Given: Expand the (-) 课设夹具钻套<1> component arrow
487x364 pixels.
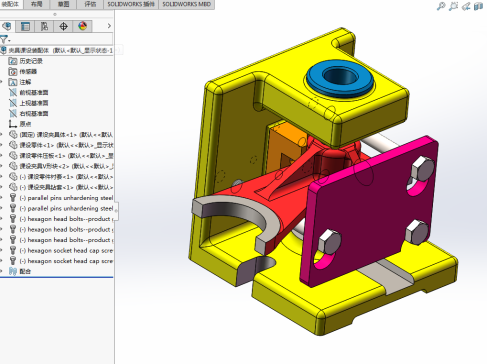Looking at the screenshot, I should pos(2,187).
